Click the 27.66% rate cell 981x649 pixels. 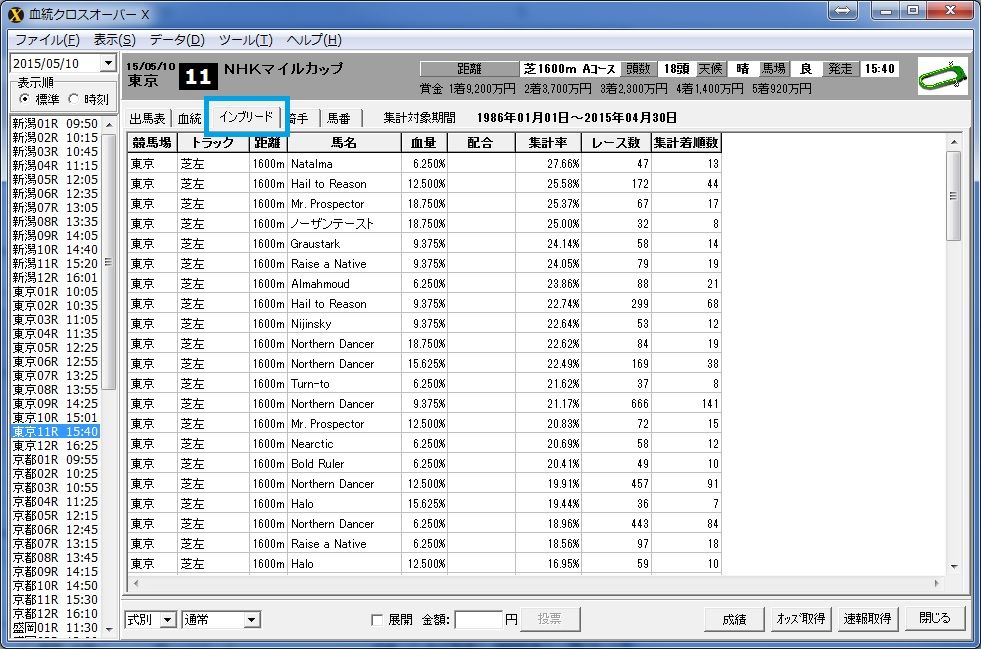pyautogui.click(x=548, y=163)
